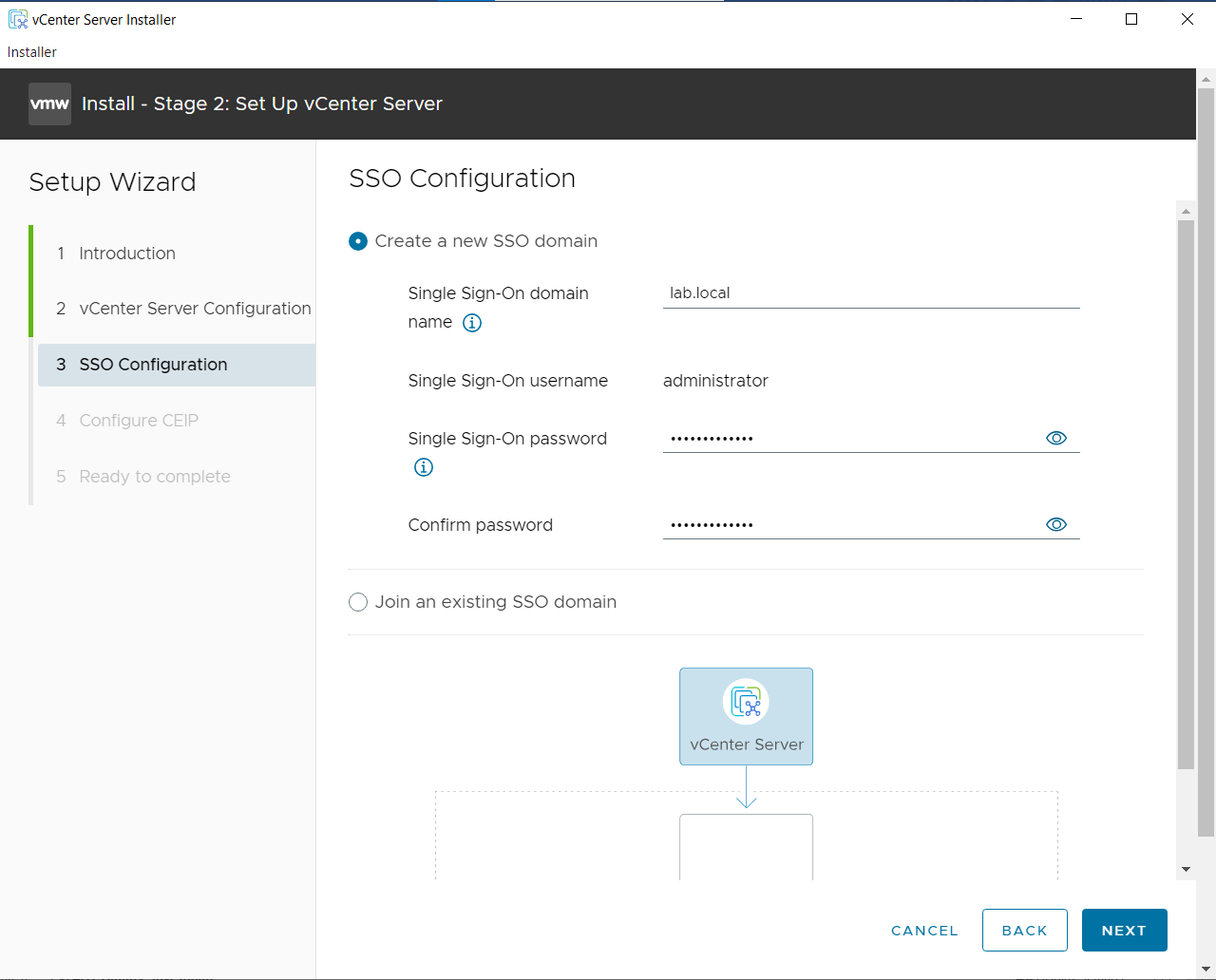1216x980 pixels.
Task: Select the Create a new SSO domain radio
Action: (357, 240)
